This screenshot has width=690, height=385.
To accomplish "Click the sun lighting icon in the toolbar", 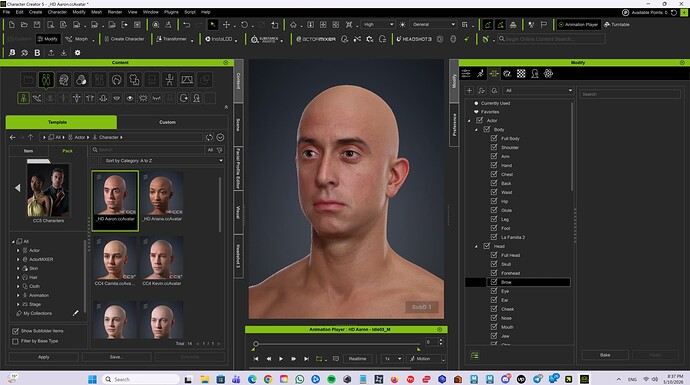I will coord(402,25).
